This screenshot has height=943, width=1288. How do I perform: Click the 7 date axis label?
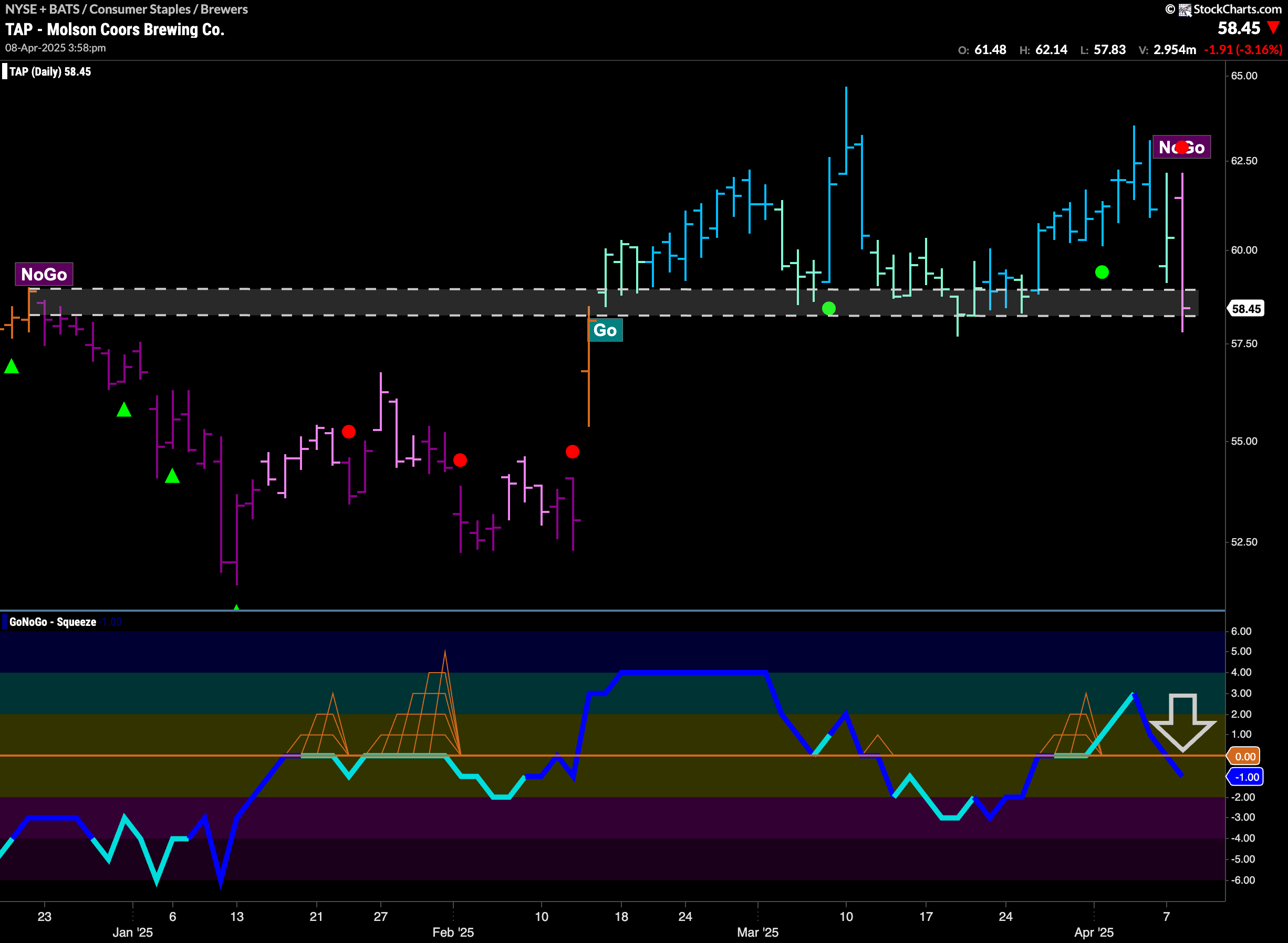click(1166, 917)
